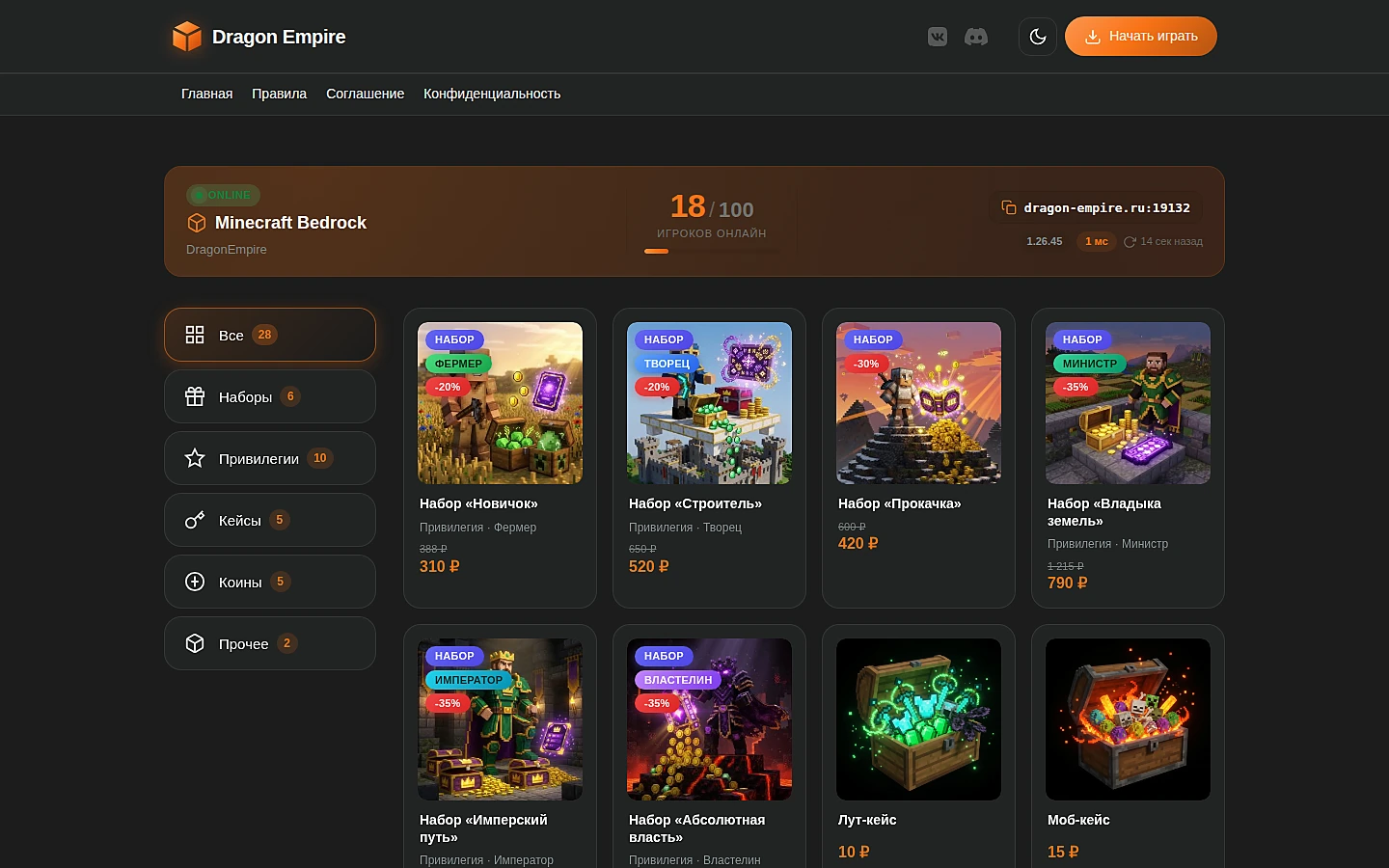Click the box icon in 'Прочее' category

click(195, 643)
